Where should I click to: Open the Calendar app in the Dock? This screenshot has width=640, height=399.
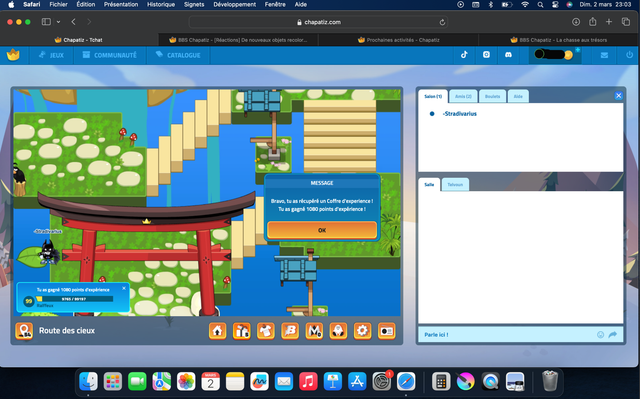[211, 382]
